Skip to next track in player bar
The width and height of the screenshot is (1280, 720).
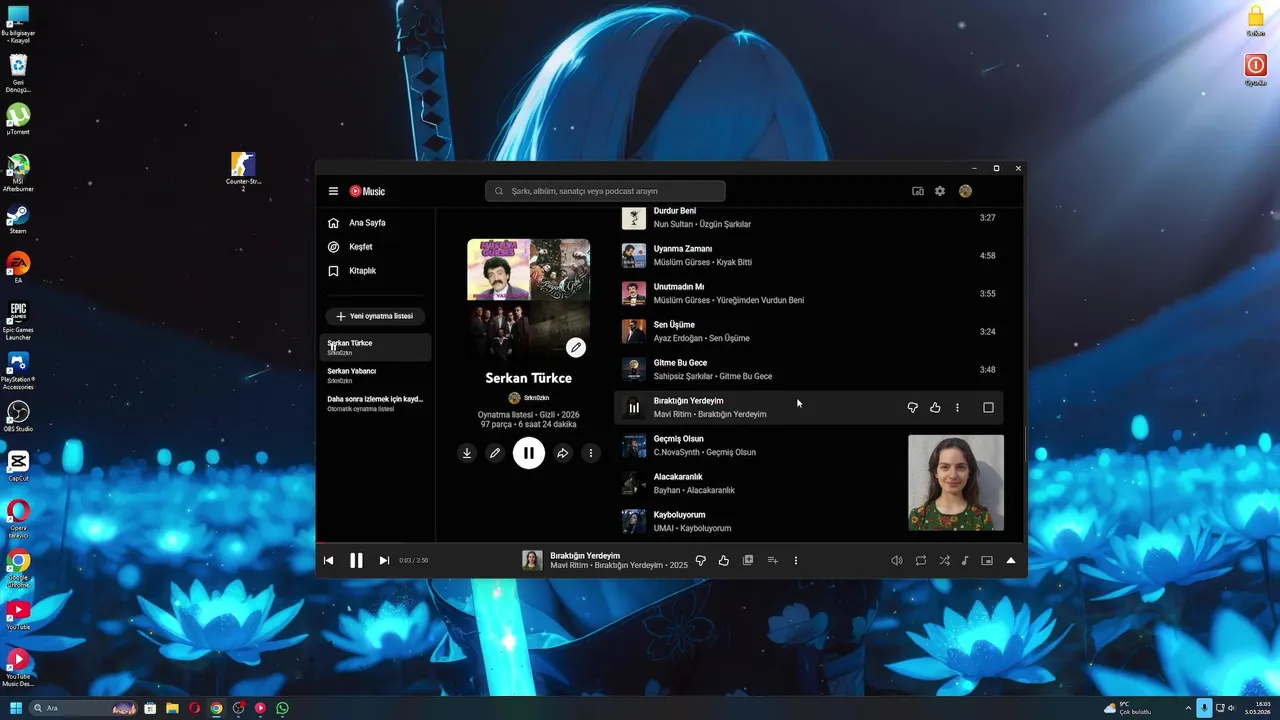[x=384, y=560]
